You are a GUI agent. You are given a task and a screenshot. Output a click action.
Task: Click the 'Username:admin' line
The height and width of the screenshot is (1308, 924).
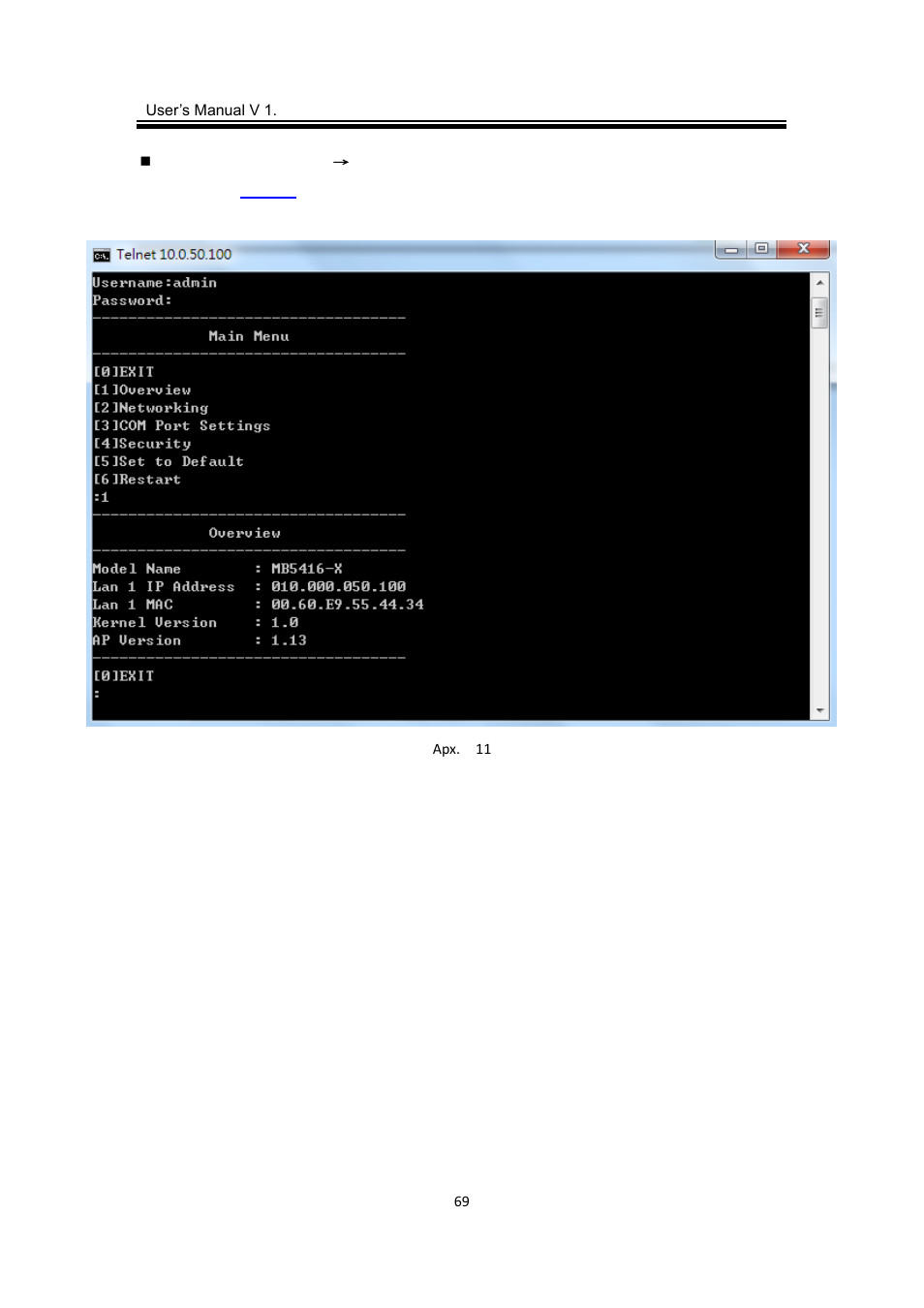click(x=155, y=283)
